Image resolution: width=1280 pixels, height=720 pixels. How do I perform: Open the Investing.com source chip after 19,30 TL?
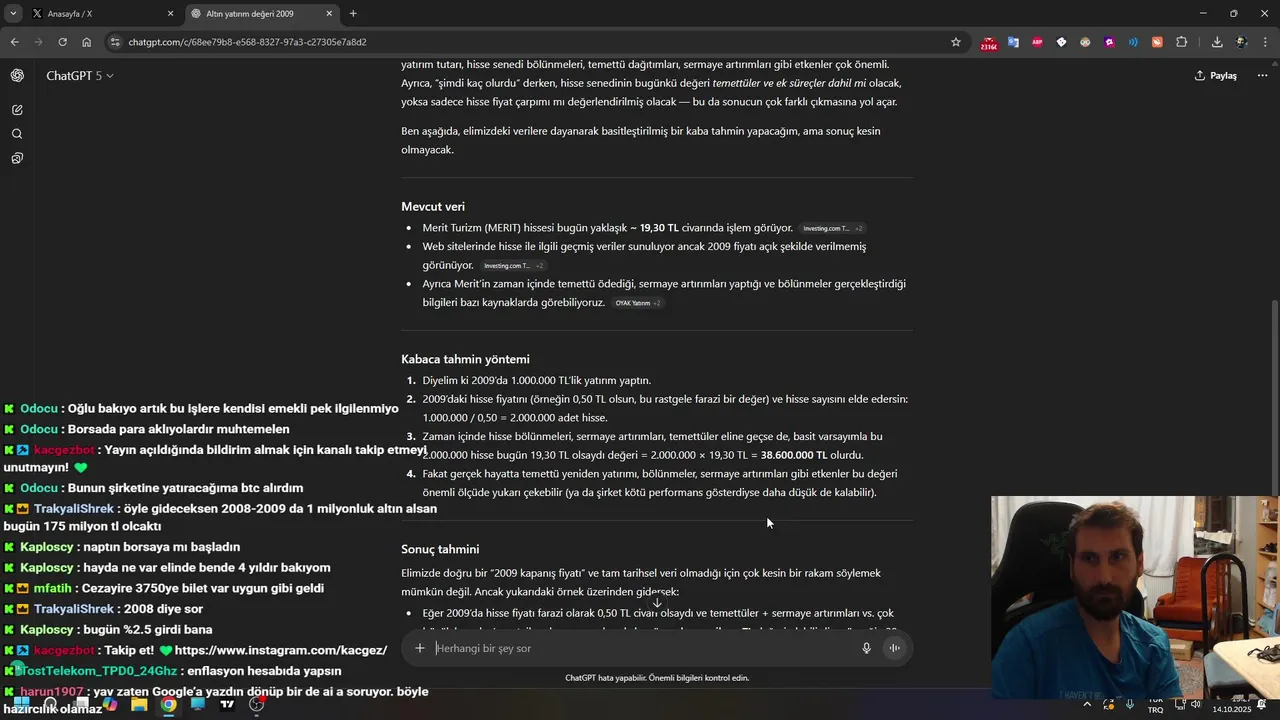pyautogui.click(x=833, y=228)
